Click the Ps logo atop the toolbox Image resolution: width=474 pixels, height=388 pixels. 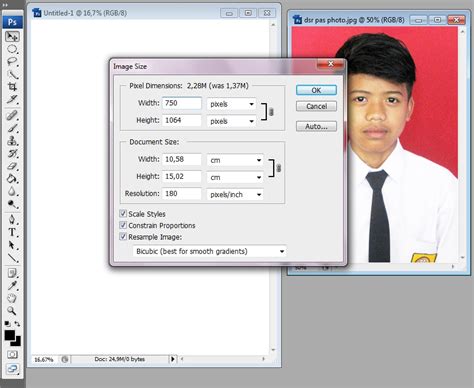pyautogui.click(x=12, y=22)
